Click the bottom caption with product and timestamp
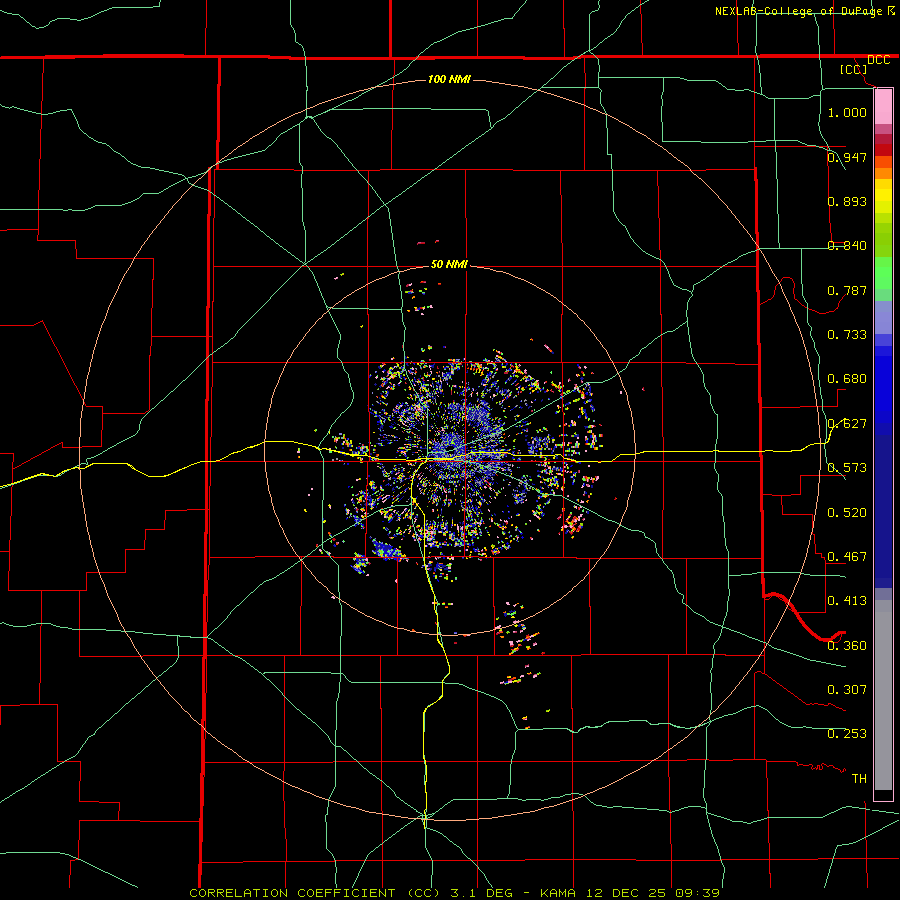Image resolution: width=900 pixels, height=900 pixels. click(454, 893)
